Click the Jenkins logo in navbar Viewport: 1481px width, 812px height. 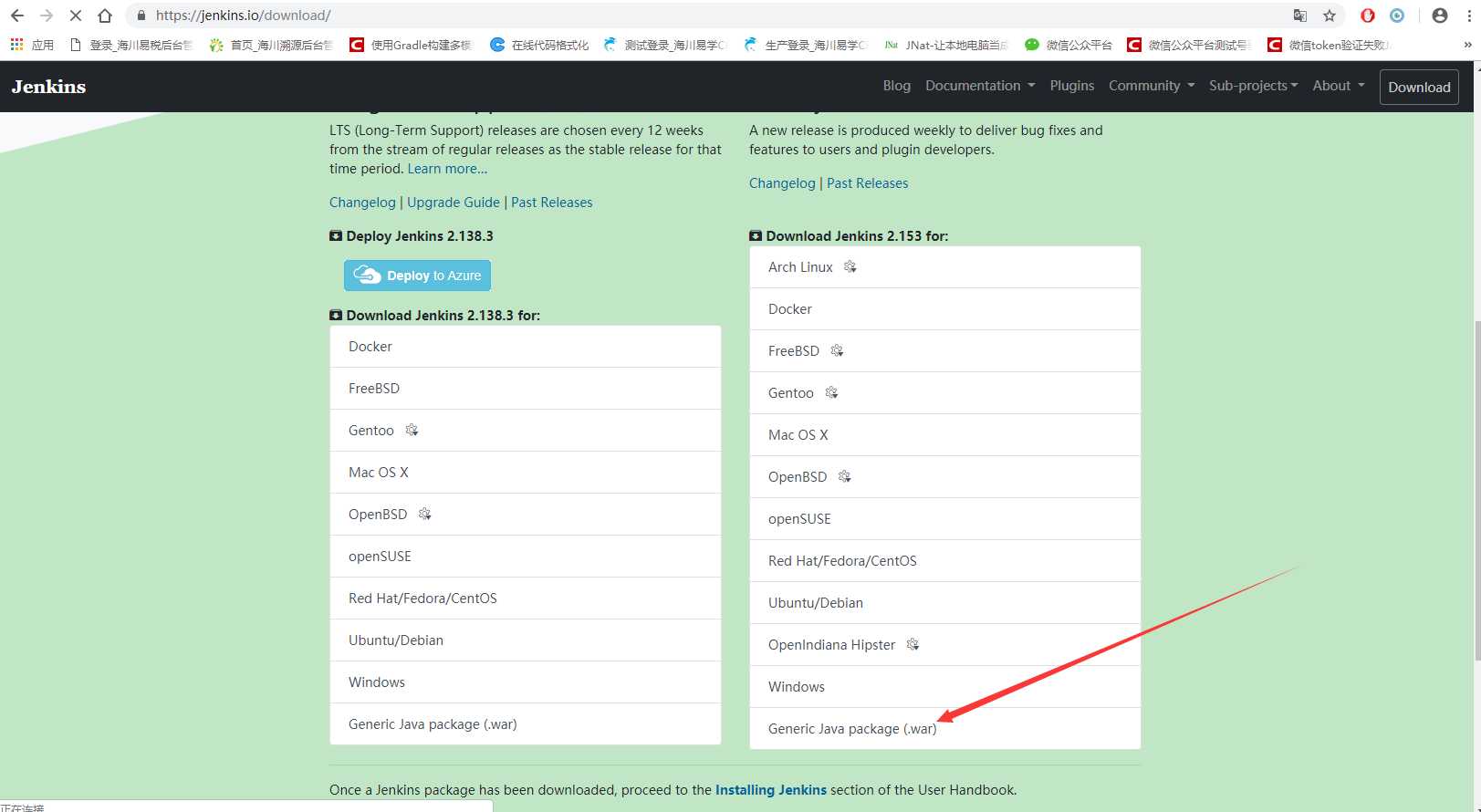pos(48,87)
